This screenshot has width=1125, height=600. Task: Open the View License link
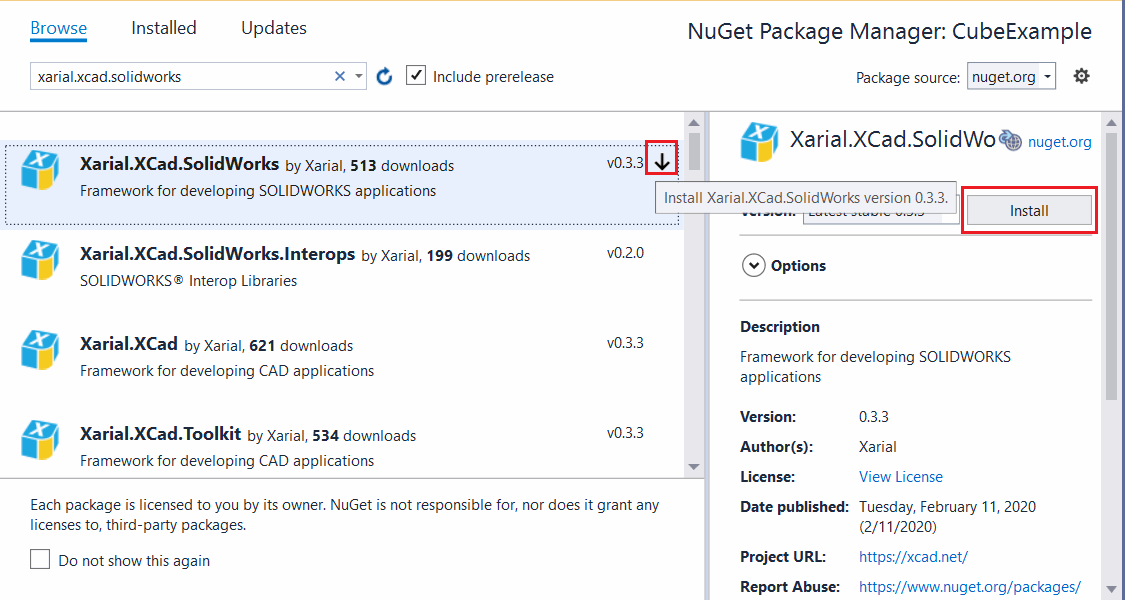point(901,477)
